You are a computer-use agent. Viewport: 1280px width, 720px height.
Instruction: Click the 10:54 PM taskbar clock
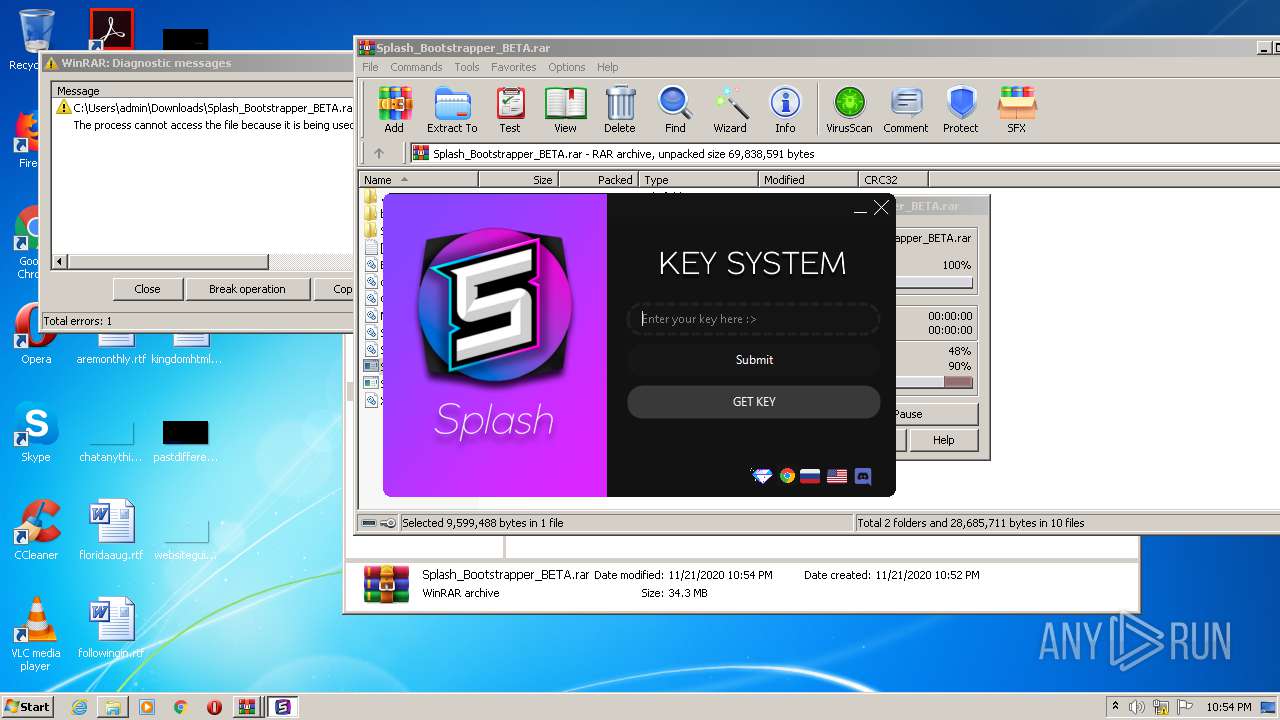coord(1228,707)
